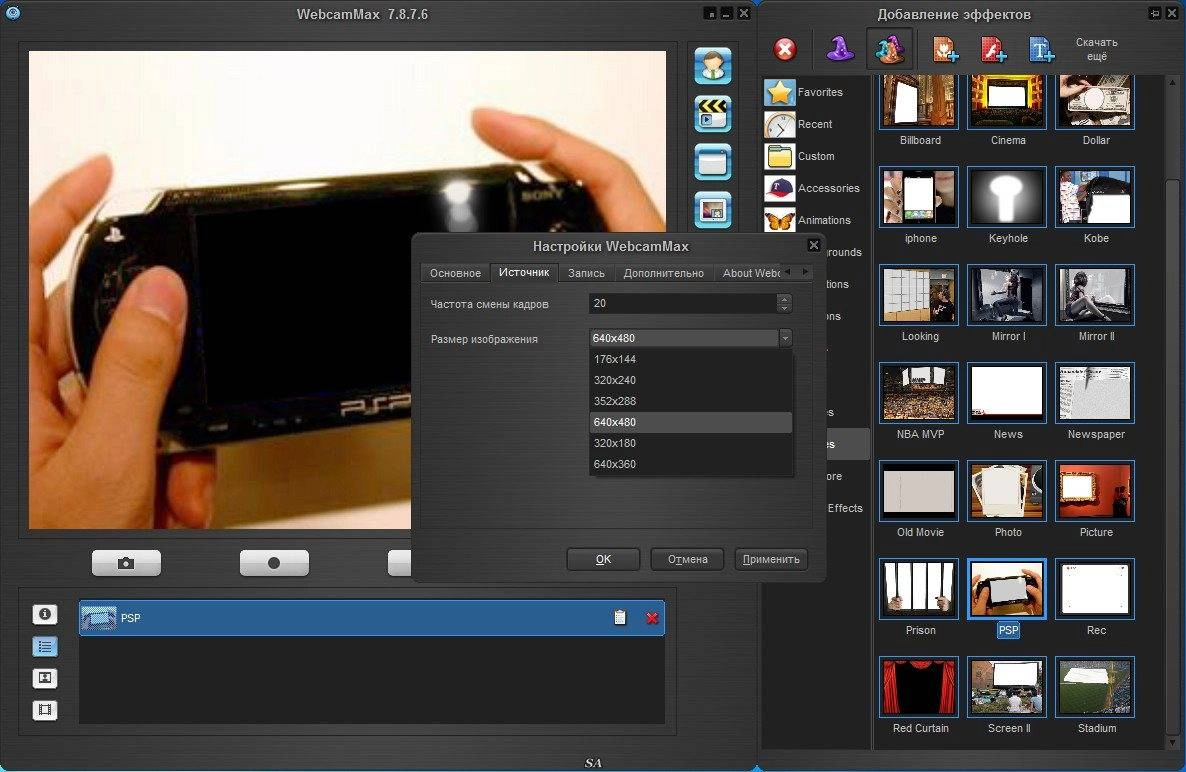Select the screen capture source icon
1186x772 pixels.
pyautogui.click(x=713, y=162)
